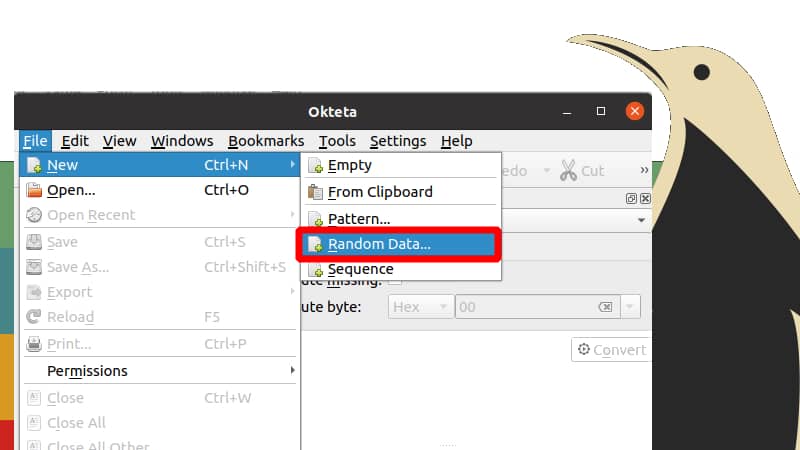Click the Empty document icon

[x=315, y=165]
